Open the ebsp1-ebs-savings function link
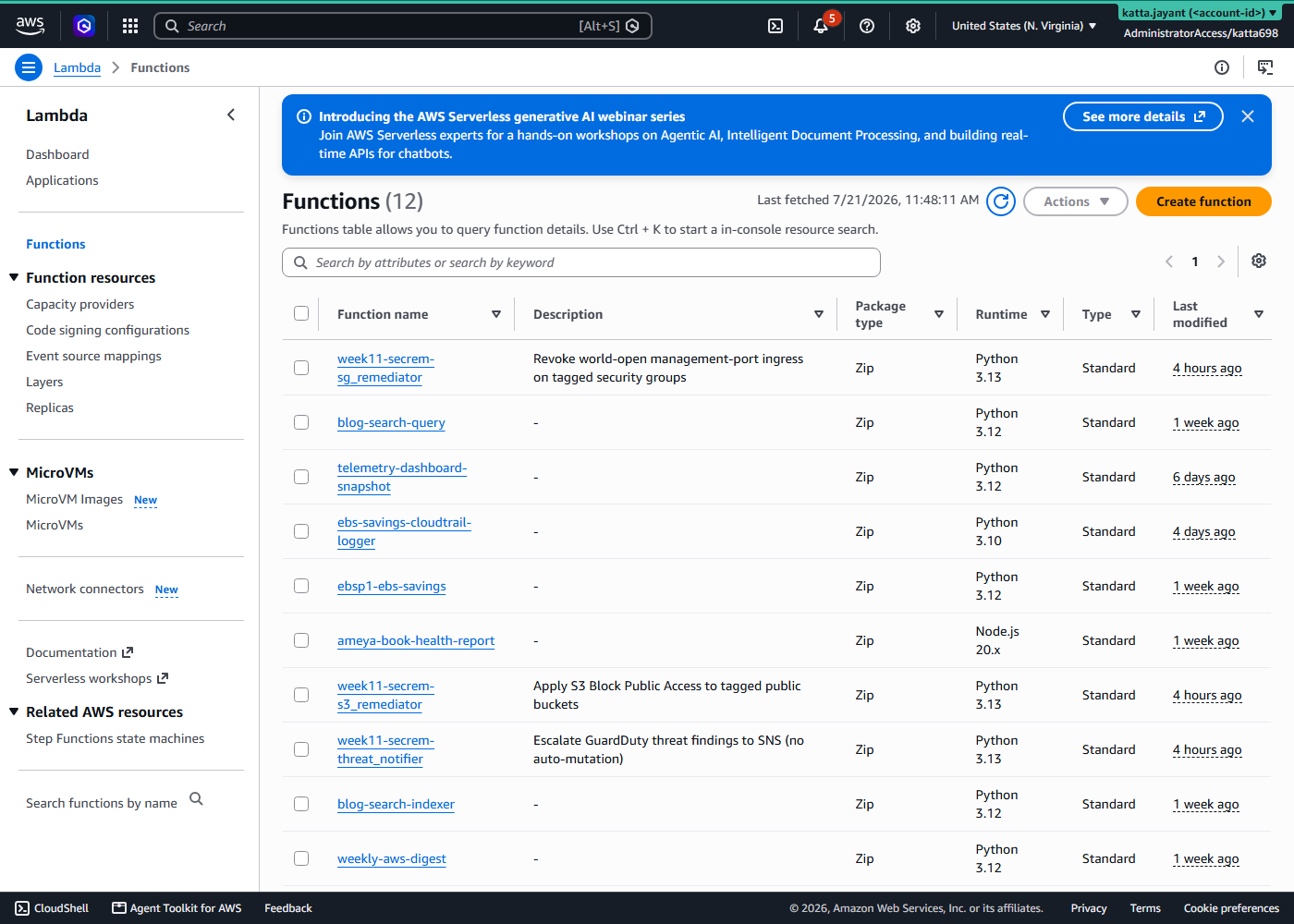1294x924 pixels. coord(391,586)
